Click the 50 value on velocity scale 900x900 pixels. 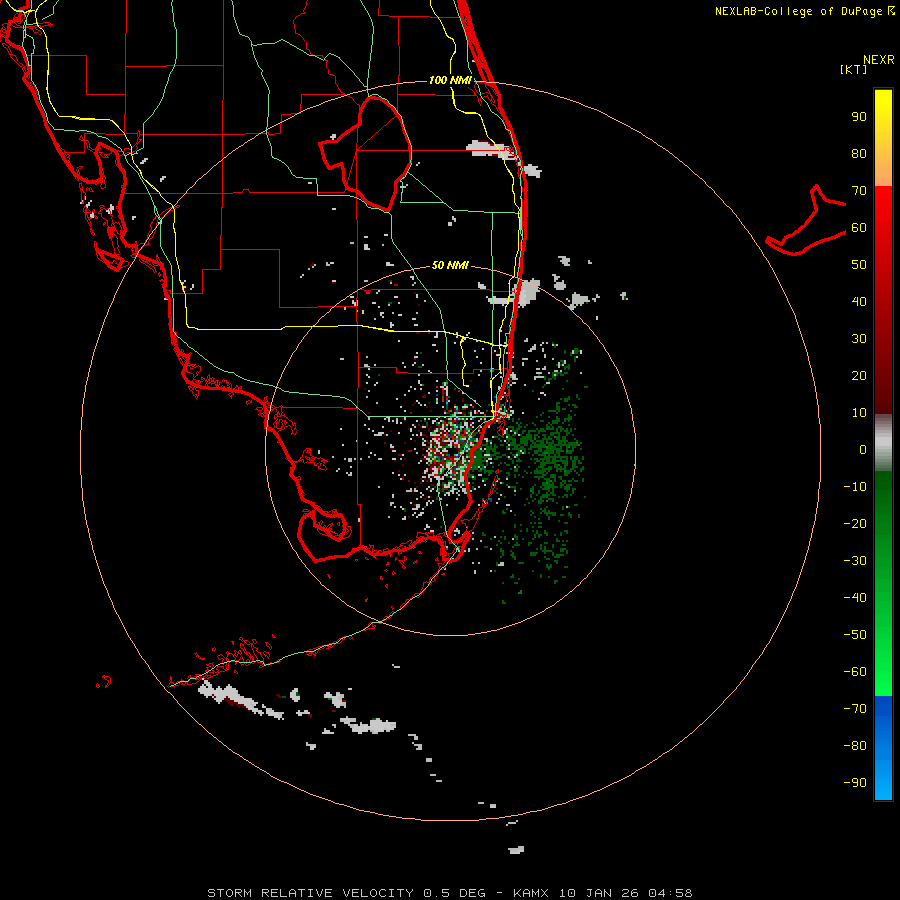[859, 265]
